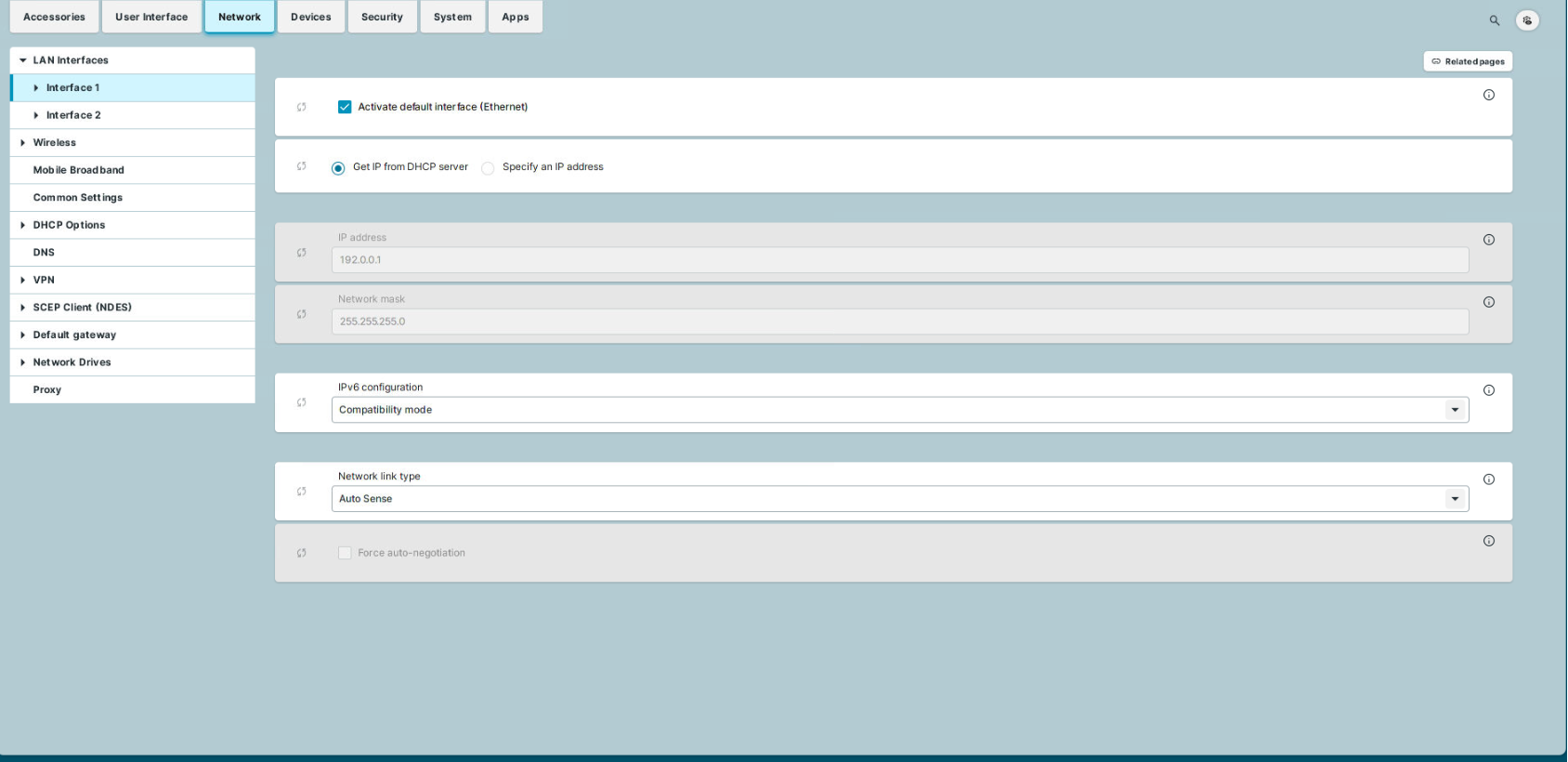1568x762 pixels.
Task: Open the IPv6 configuration dropdown
Action: point(899,410)
